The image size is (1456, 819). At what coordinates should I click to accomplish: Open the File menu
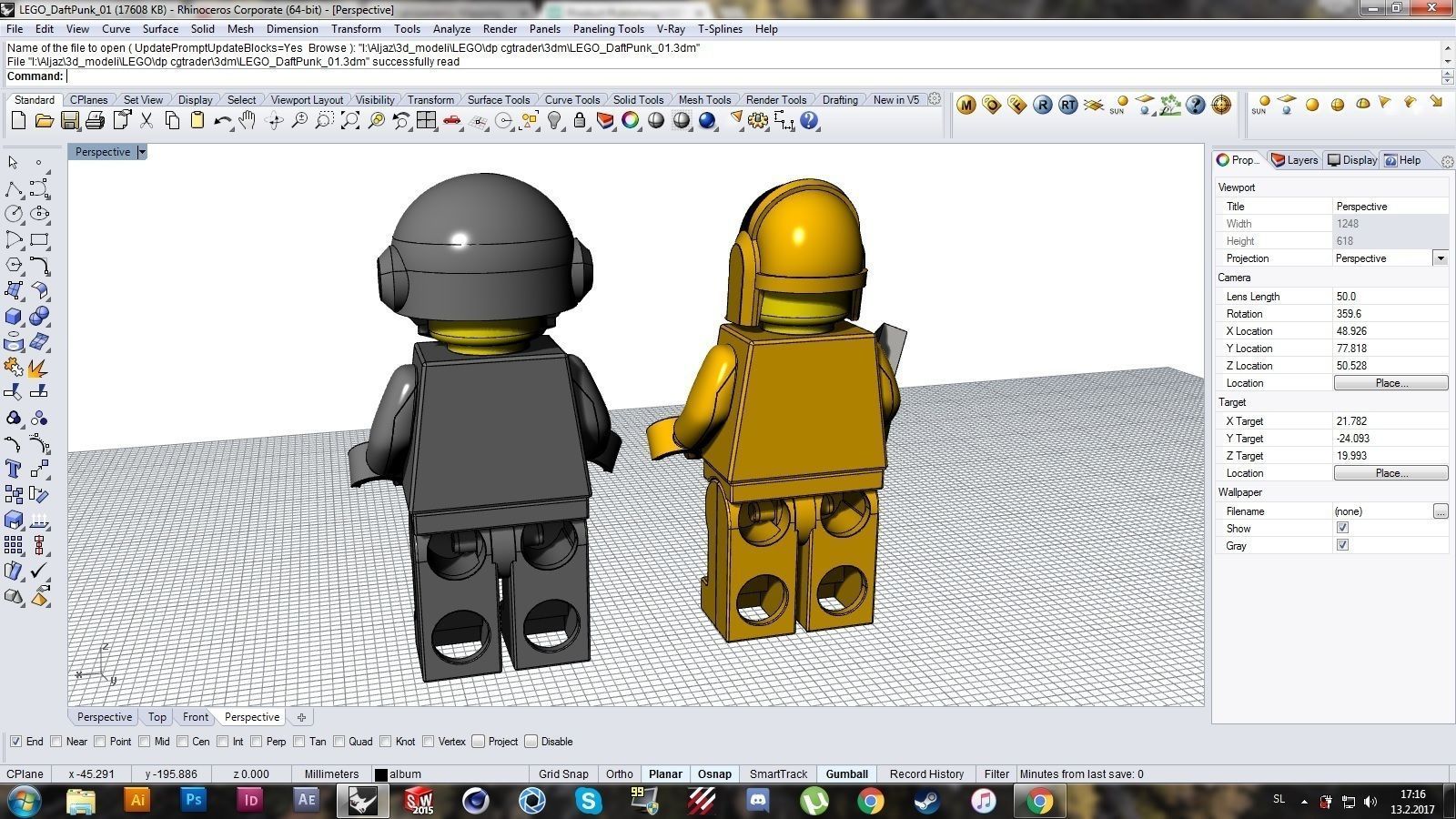tap(15, 29)
